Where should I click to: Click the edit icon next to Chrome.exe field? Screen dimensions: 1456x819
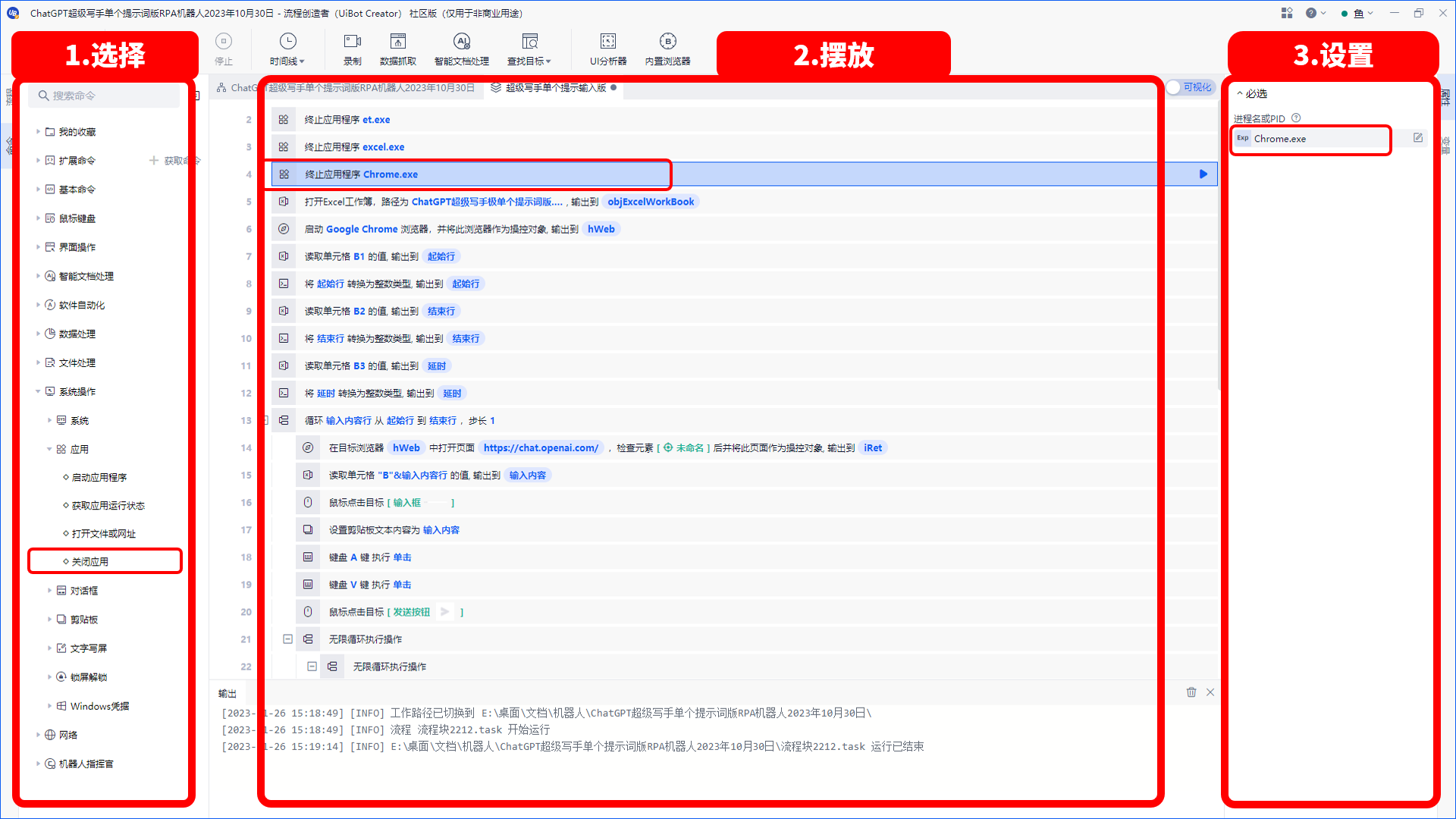tap(1418, 138)
